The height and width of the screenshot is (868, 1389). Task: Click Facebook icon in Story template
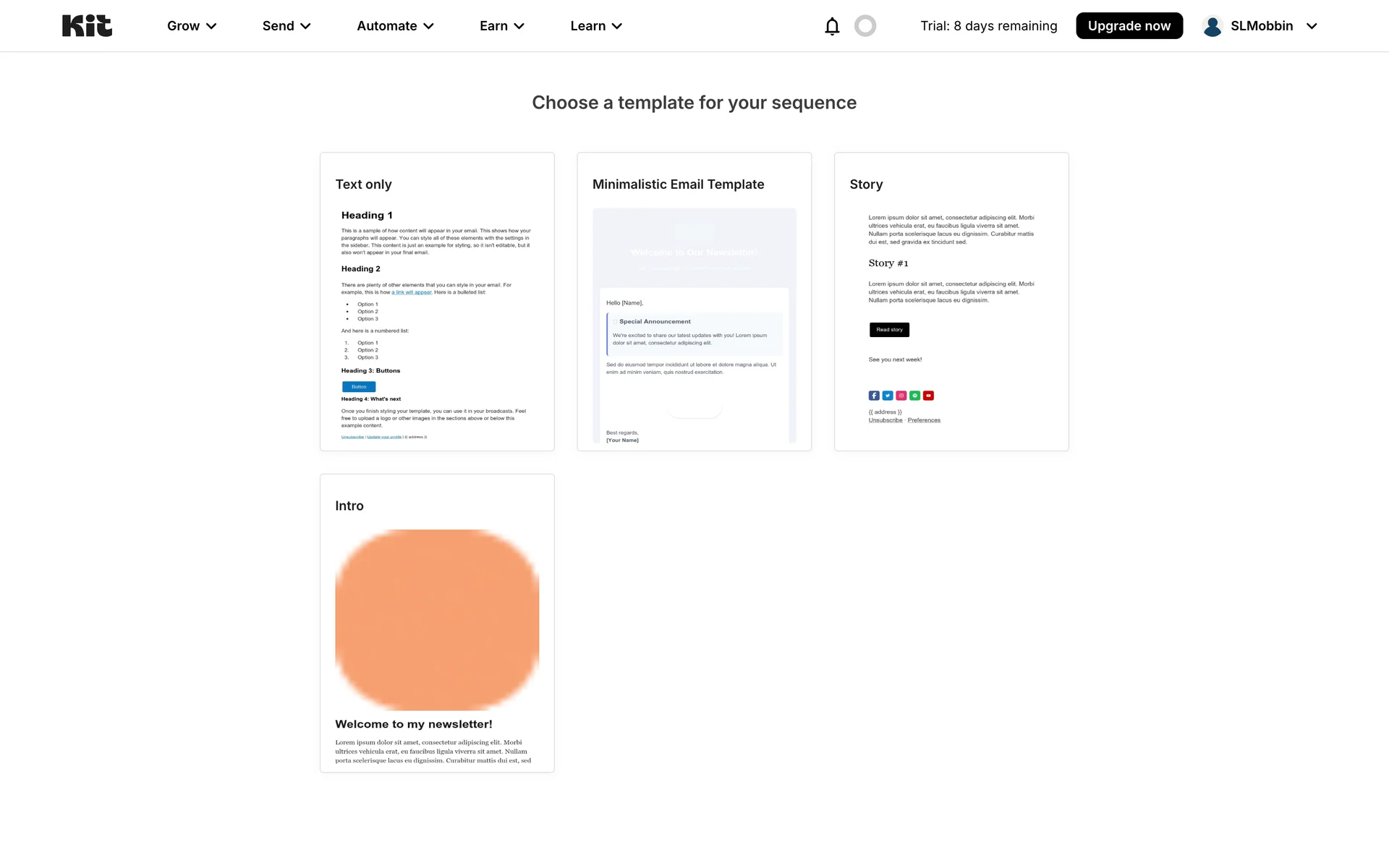pos(874,396)
